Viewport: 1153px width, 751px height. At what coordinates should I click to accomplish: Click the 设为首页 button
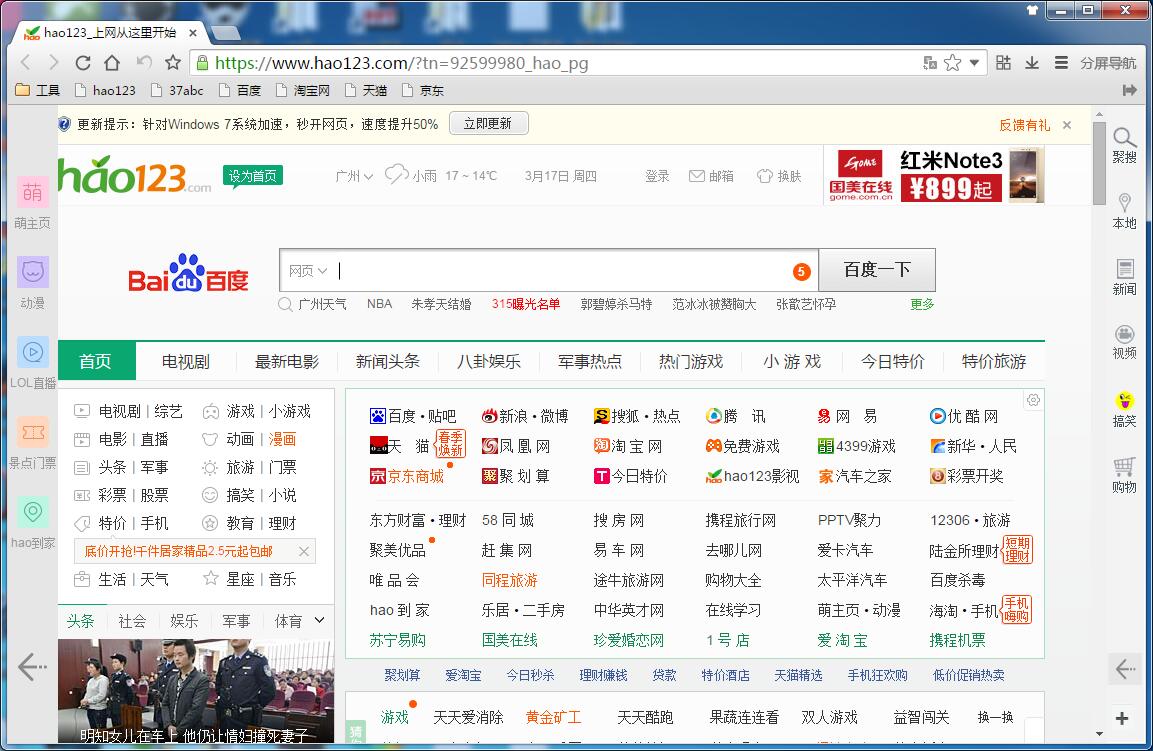click(x=252, y=176)
